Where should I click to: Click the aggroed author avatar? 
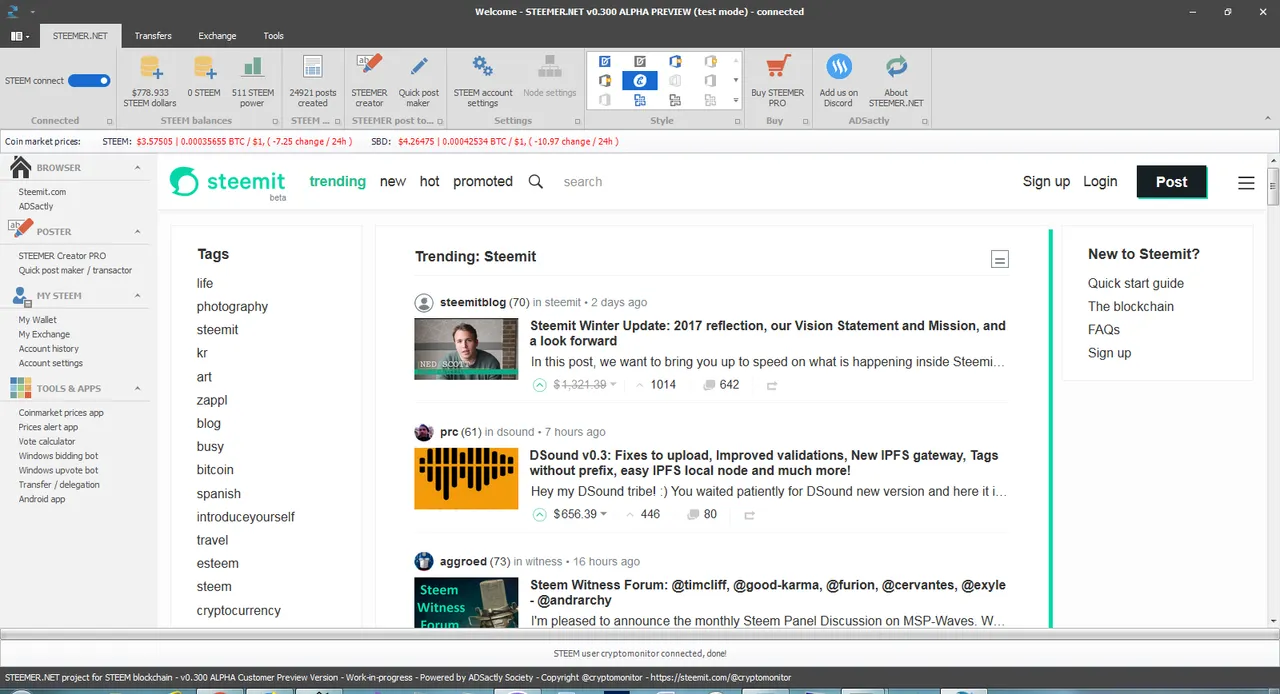coord(424,561)
